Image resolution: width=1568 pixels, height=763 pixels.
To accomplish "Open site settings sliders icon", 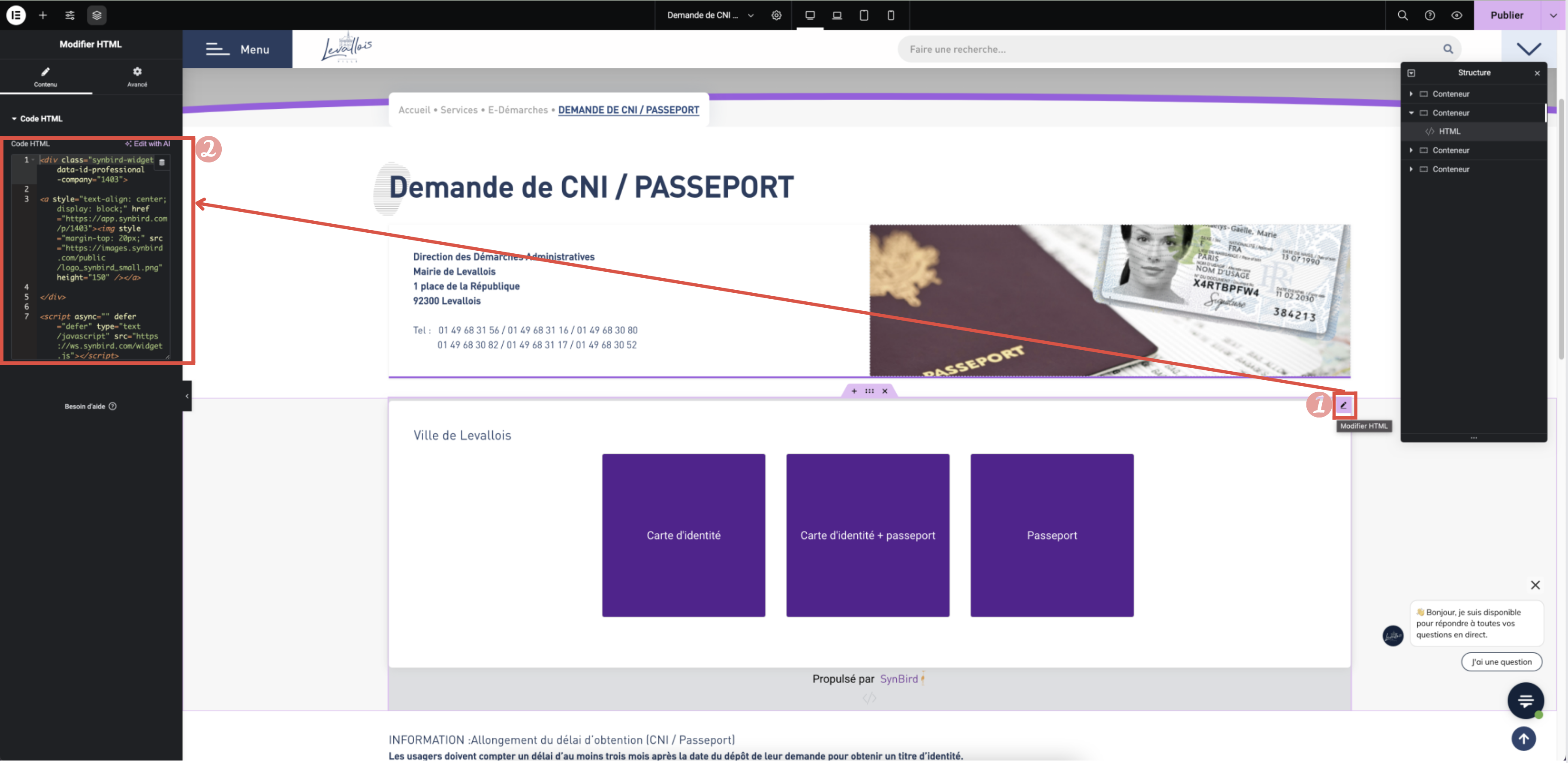I will tap(70, 15).
